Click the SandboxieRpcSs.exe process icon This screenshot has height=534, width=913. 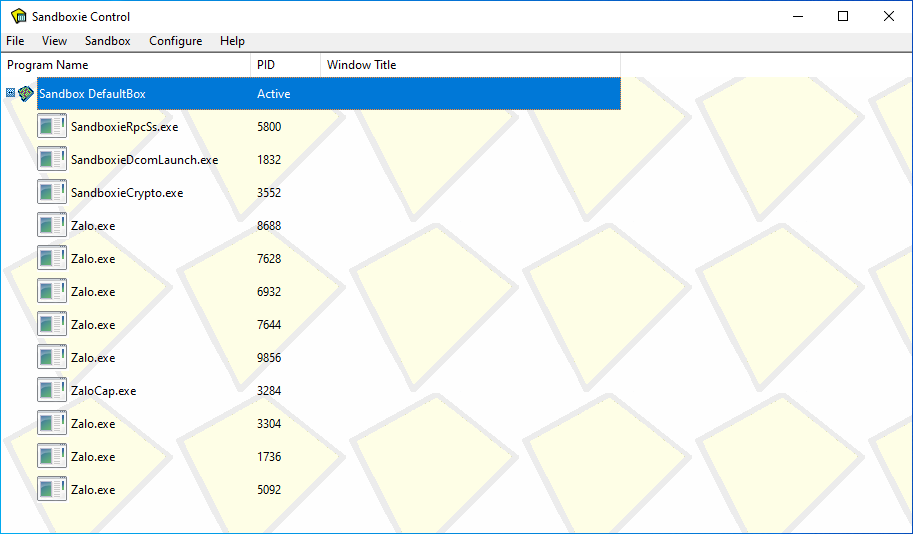coord(52,127)
